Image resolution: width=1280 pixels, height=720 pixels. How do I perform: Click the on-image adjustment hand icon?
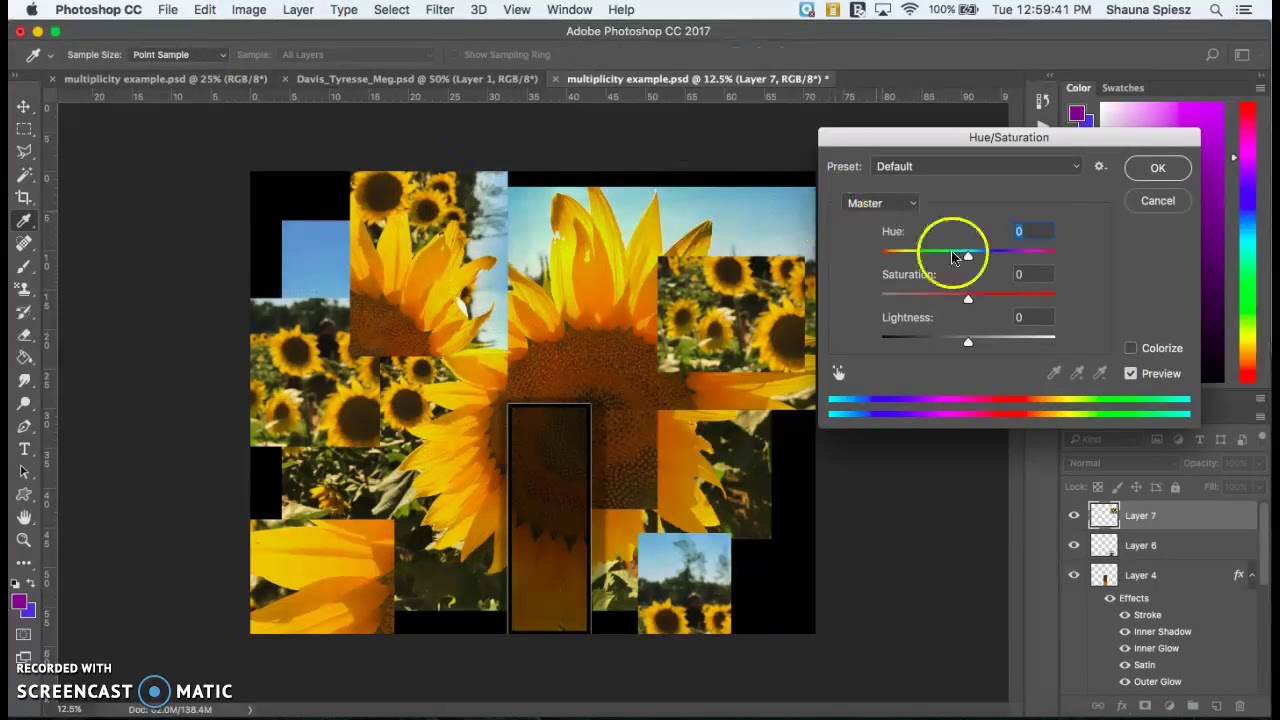point(838,373)
